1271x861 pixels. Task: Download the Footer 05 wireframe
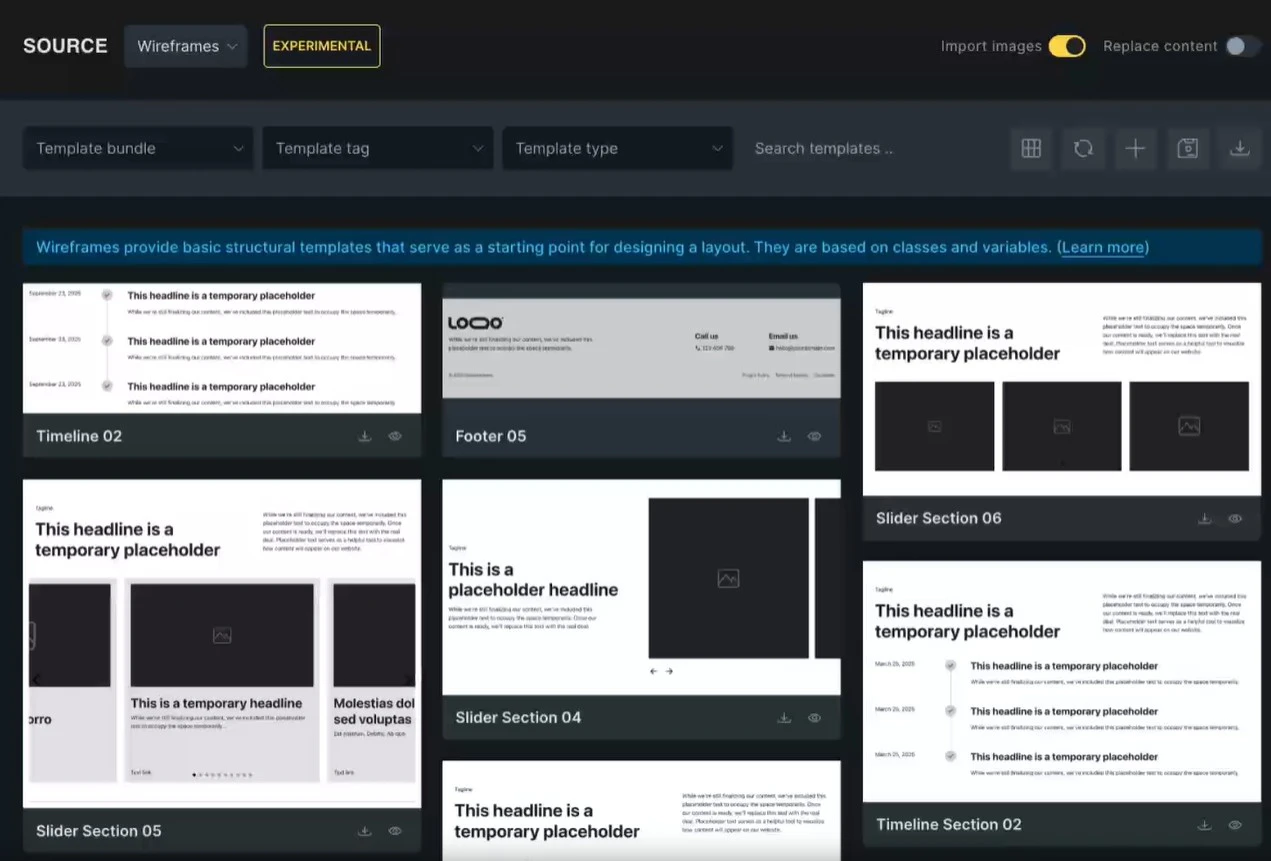pos(784,436)
